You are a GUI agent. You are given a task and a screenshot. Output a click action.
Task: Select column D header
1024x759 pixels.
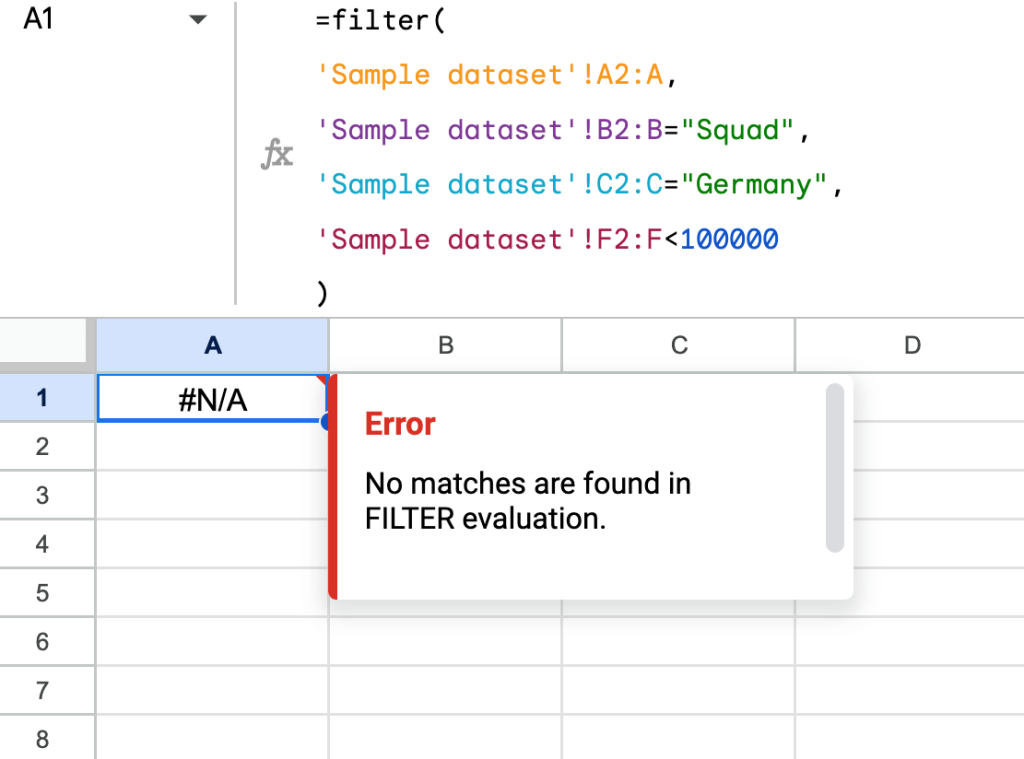(x=911, y=344)
